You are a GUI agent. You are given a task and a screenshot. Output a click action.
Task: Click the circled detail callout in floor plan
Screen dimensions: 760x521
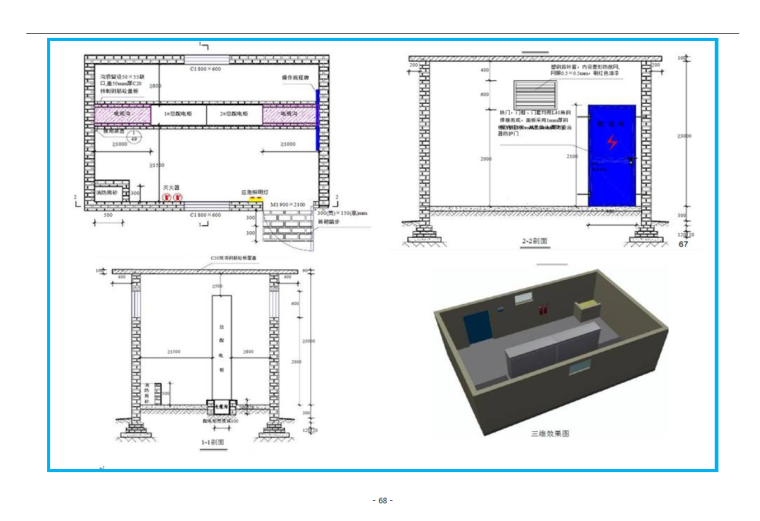click(134, 137)
